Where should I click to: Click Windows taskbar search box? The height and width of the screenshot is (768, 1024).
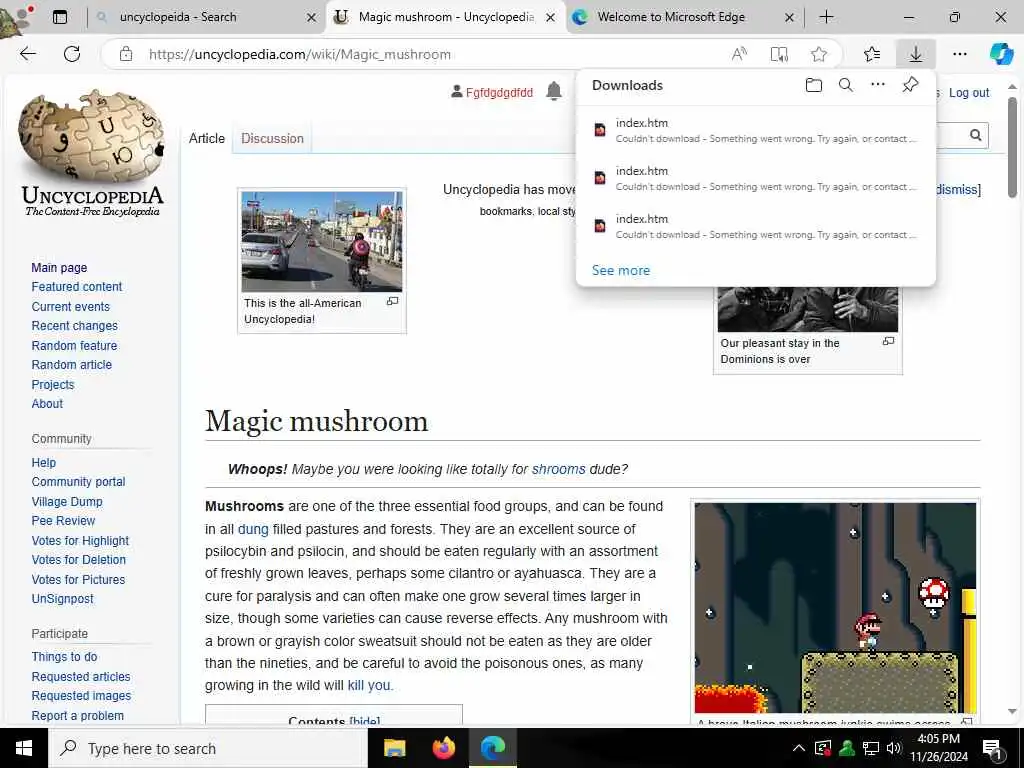(x=208, y=748)
